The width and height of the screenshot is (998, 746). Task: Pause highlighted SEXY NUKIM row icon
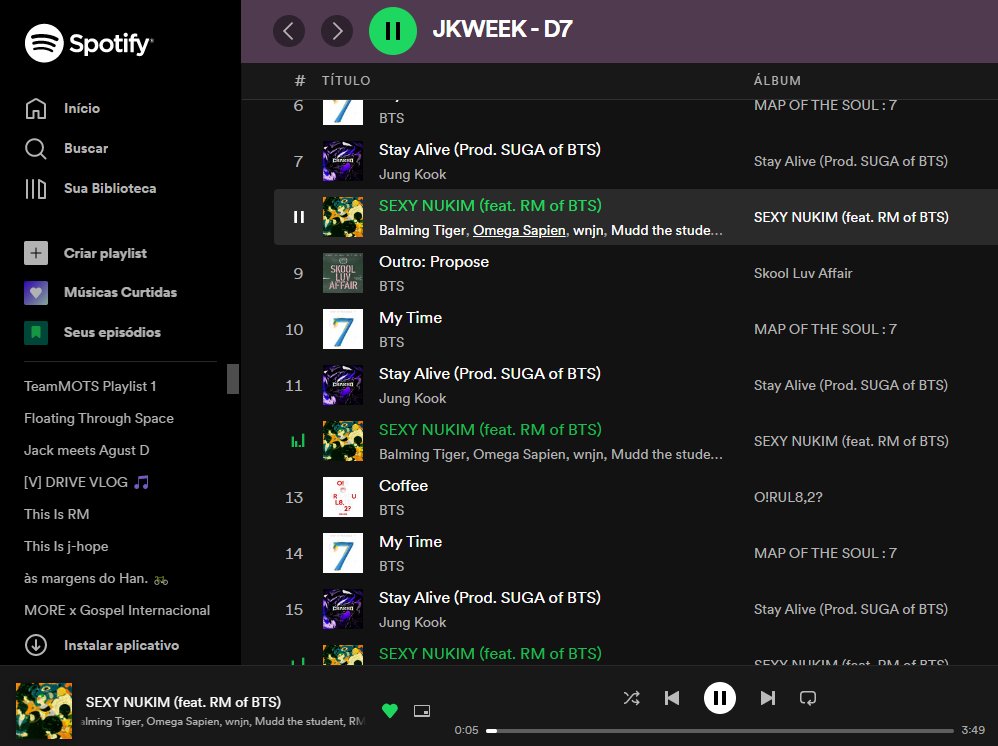tap(299, 217)
